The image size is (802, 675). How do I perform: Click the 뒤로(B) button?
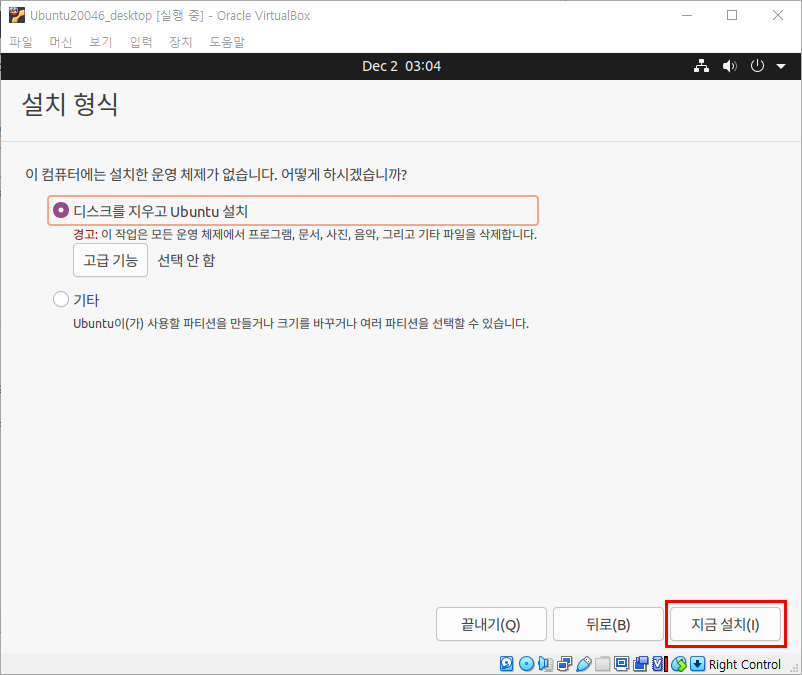(x=608, y=624)
